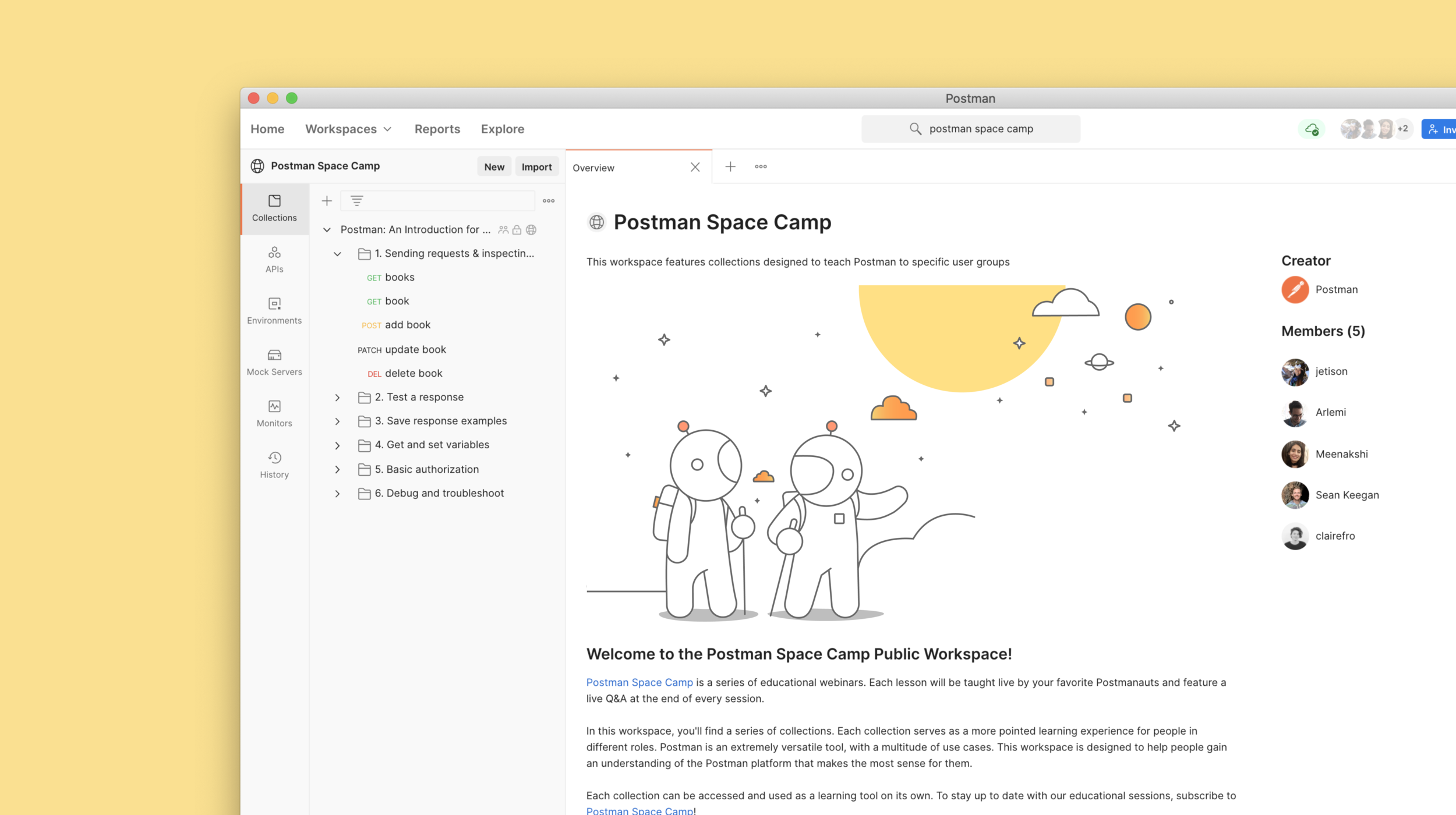Open Mock Servers in sidebar
1456x815 pixels.
[274, 362]
